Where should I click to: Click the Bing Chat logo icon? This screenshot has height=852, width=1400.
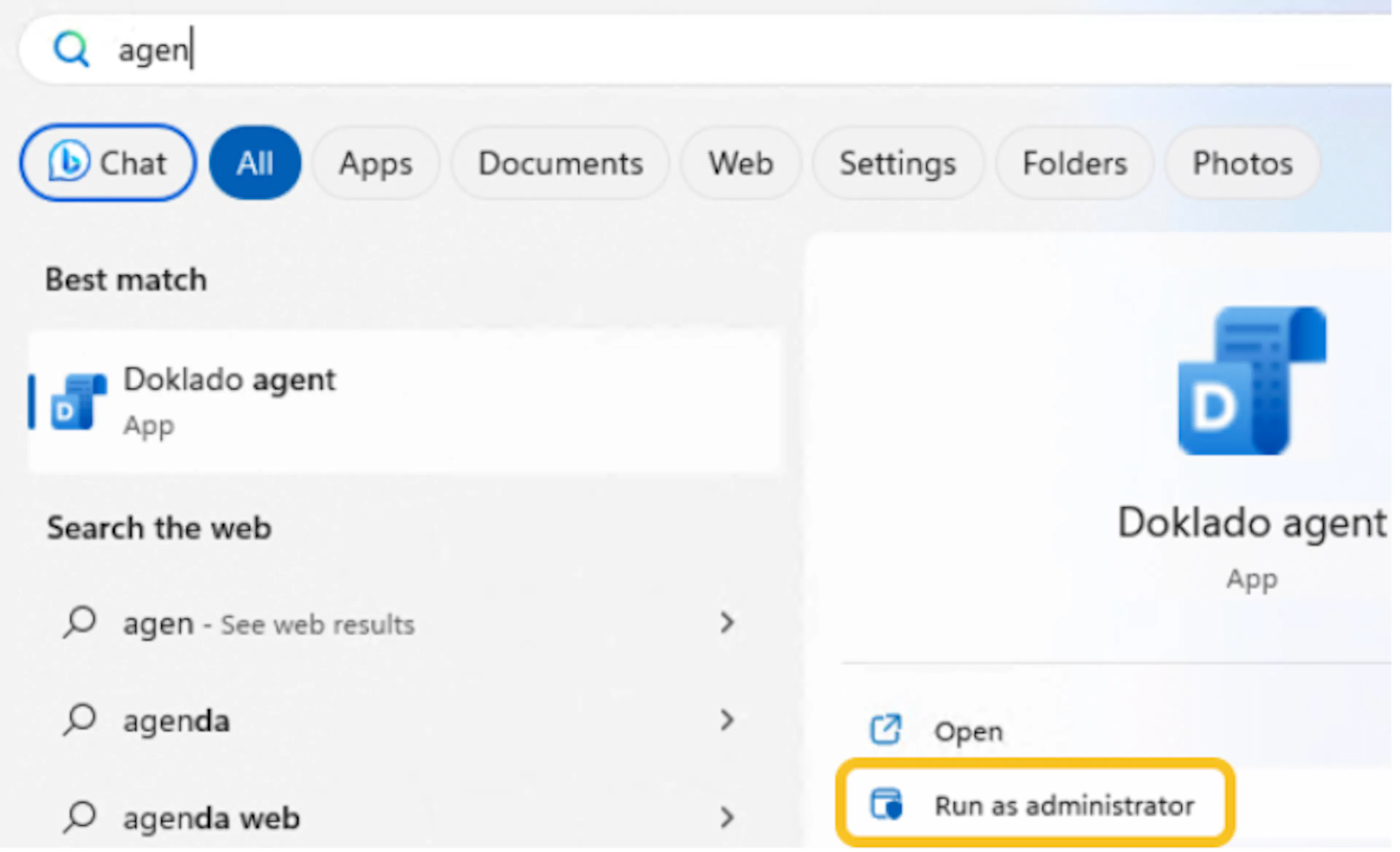coord(69,162)
